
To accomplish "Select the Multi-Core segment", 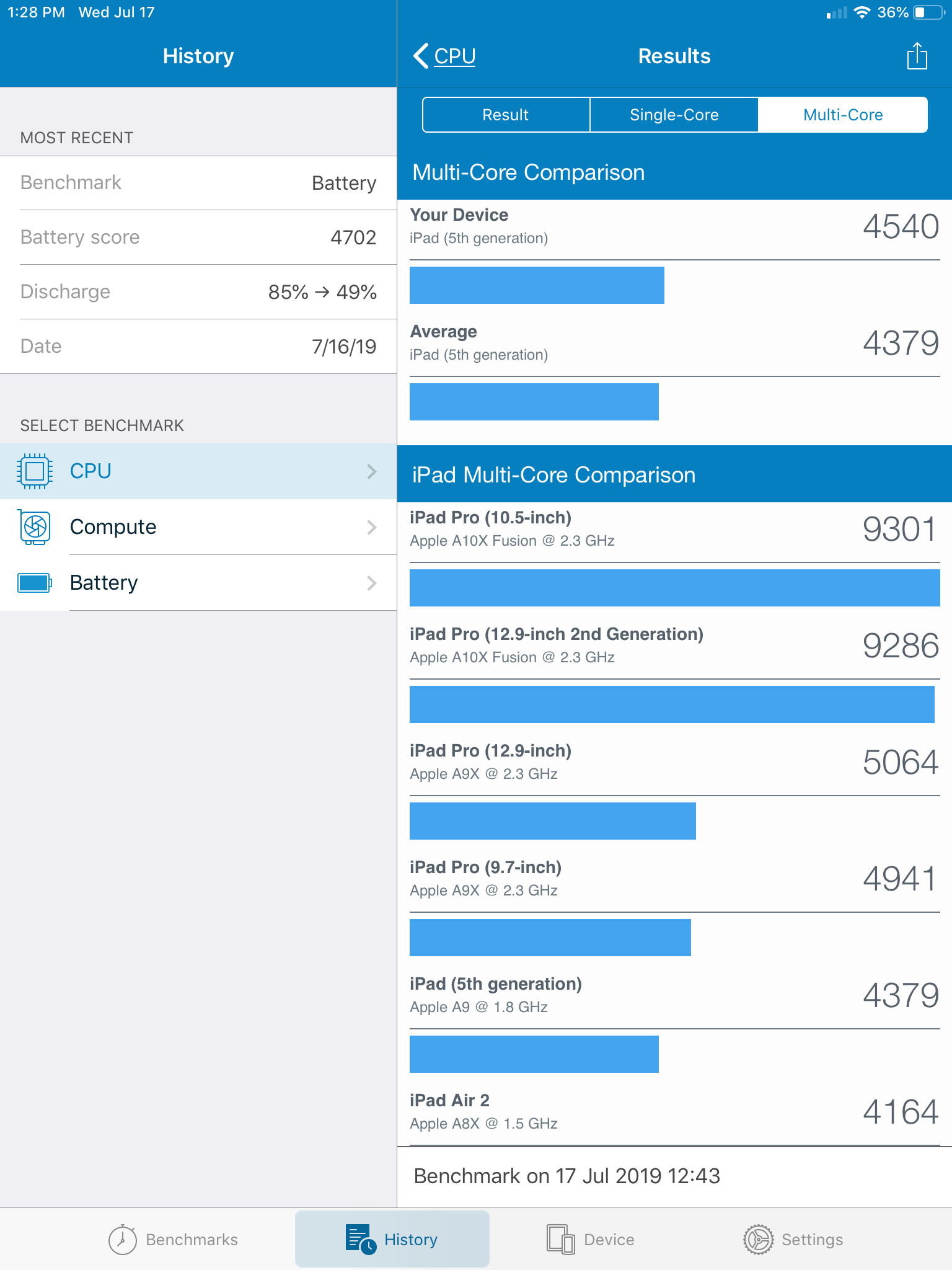I will tap(843, 115).
